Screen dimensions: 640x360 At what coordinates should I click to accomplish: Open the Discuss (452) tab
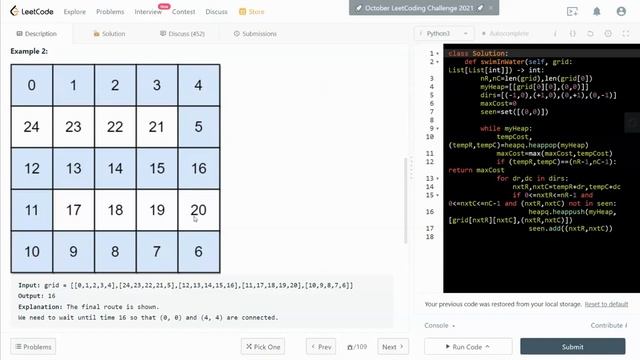pos(182,33)
